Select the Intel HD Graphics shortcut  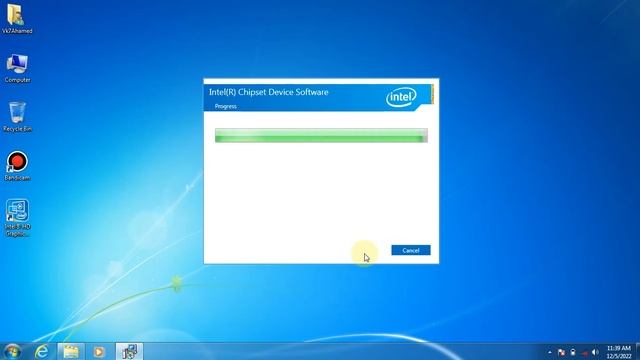17,218
